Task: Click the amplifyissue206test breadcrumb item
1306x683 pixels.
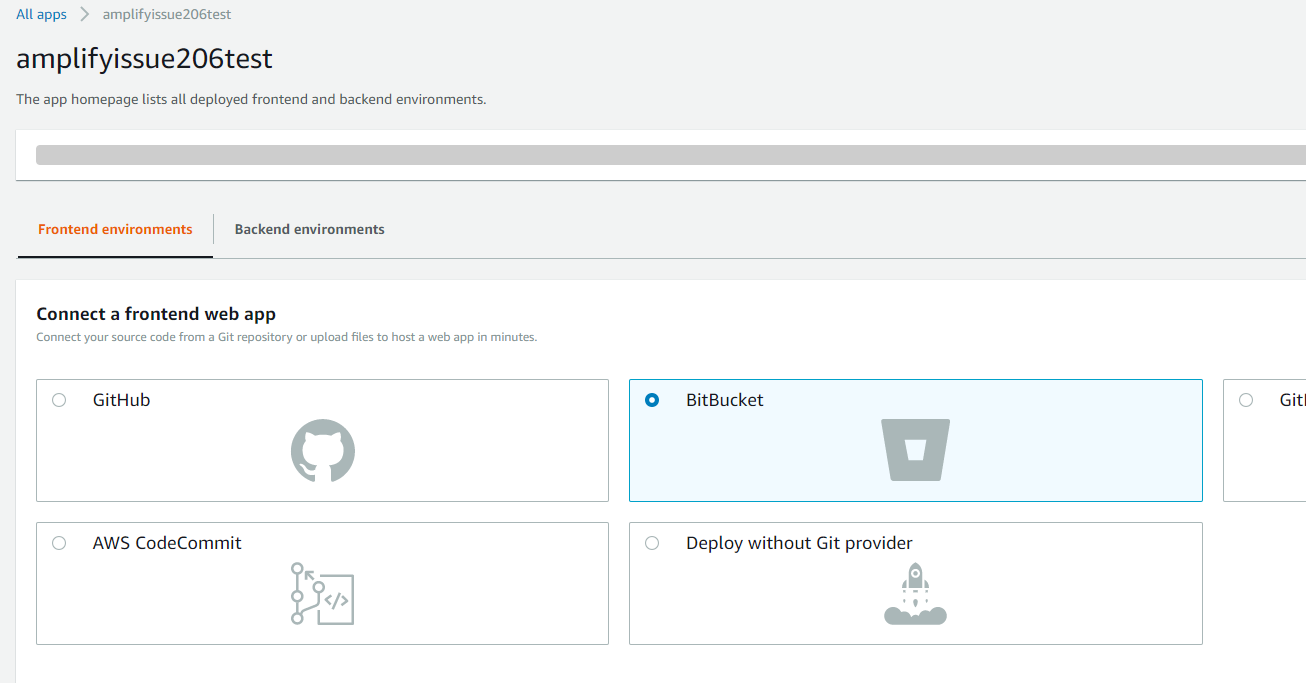Action: (x=166, y=14)
